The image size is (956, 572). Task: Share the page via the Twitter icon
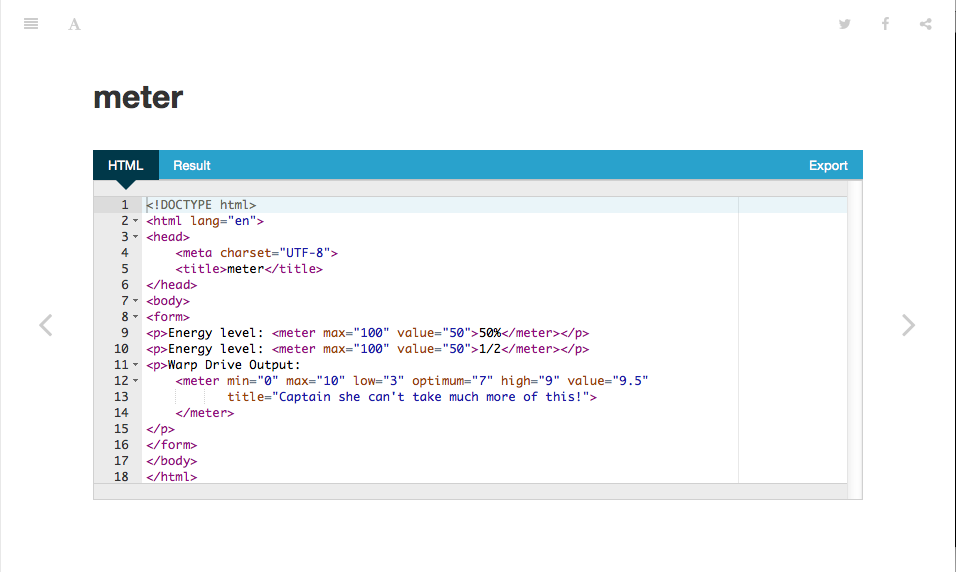point(844,24)
